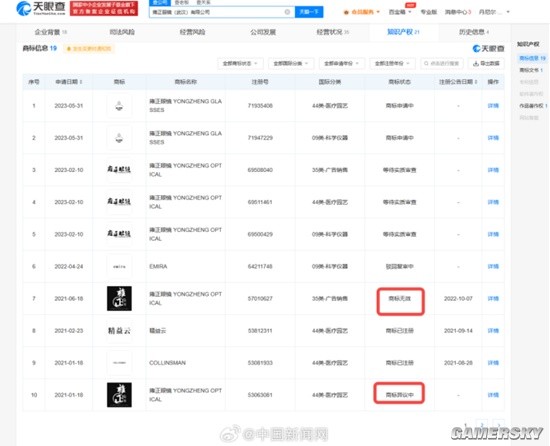550x446 pixels.
Task: Expand the 全部商标状态 filter dropdown
Action: coord(240,63)
